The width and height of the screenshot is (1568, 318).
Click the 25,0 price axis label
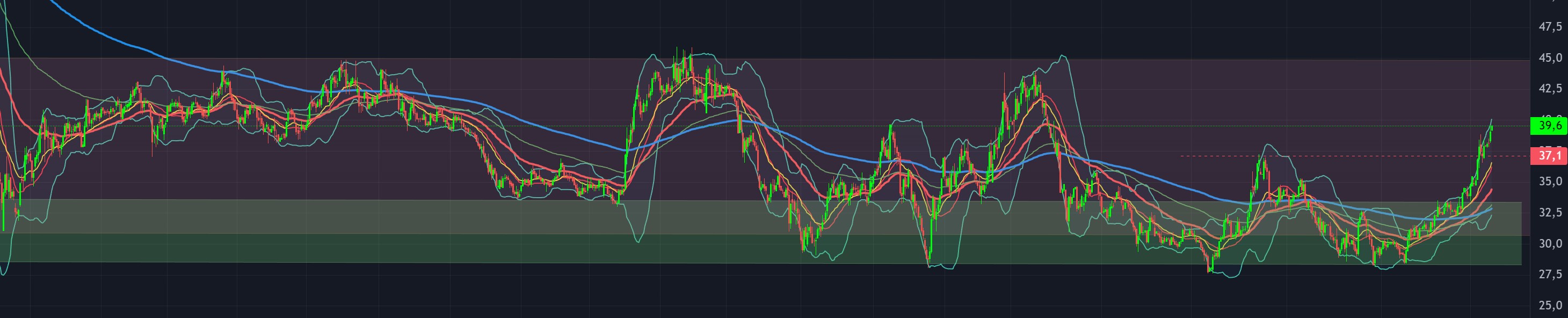1550,305
